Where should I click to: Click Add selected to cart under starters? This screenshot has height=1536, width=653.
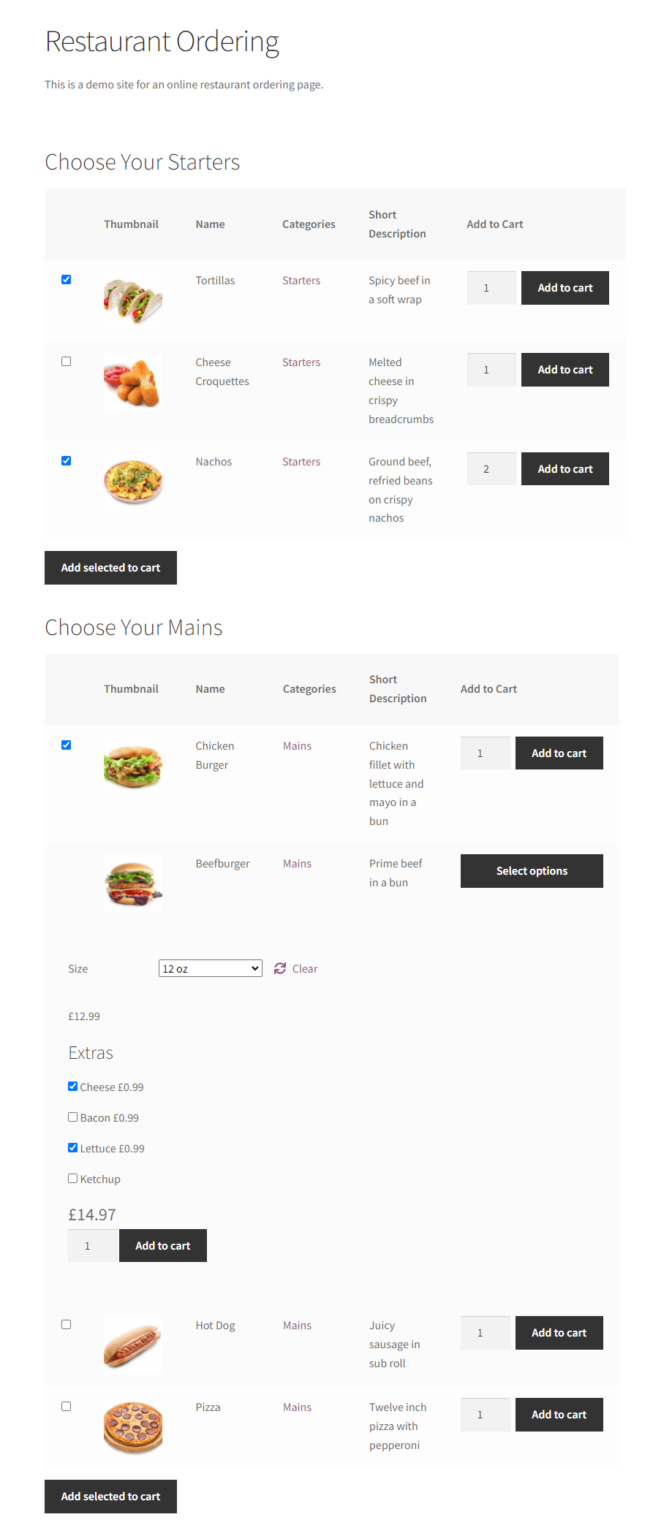click(110, 567)
